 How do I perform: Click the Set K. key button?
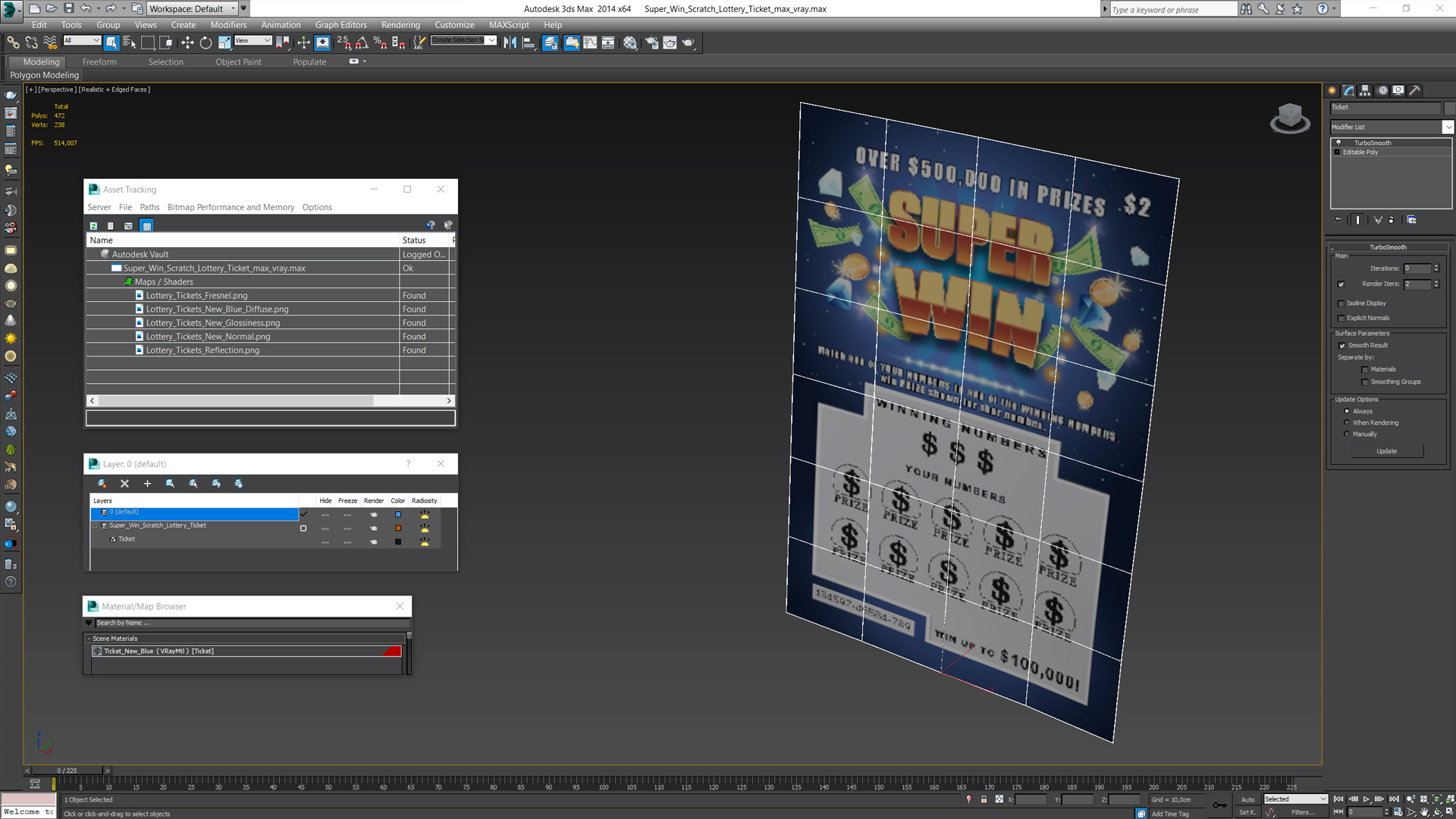(1247, 812)
